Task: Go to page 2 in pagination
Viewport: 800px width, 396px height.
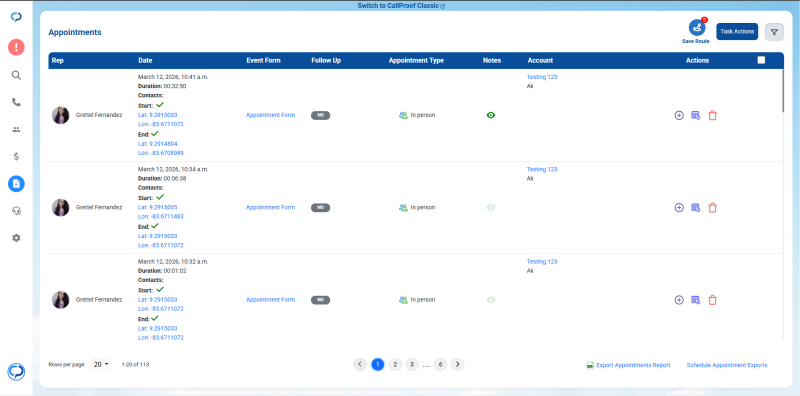Action: coord(395,364)
